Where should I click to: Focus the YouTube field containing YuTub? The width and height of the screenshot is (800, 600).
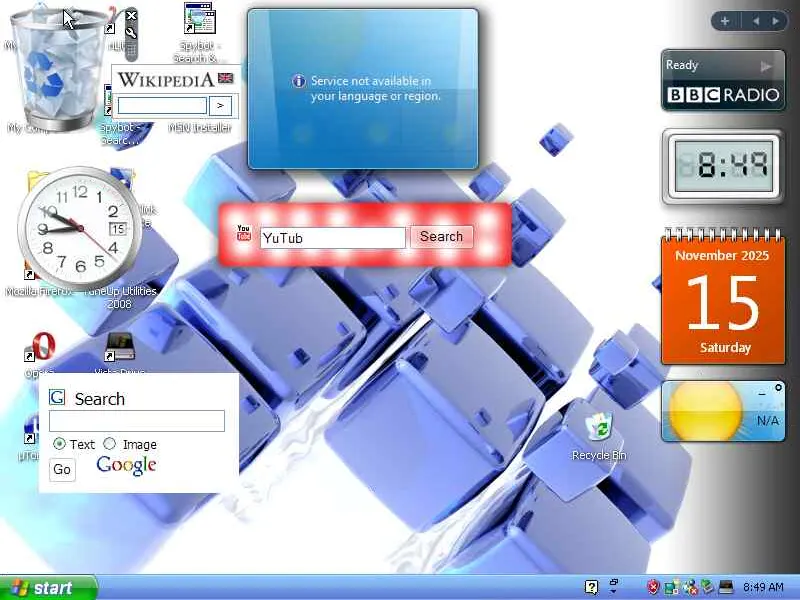[333, 238]
